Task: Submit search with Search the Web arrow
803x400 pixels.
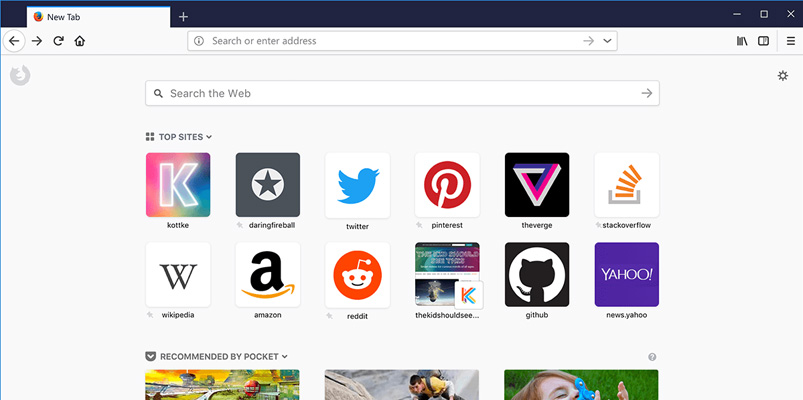Action: 647,93
